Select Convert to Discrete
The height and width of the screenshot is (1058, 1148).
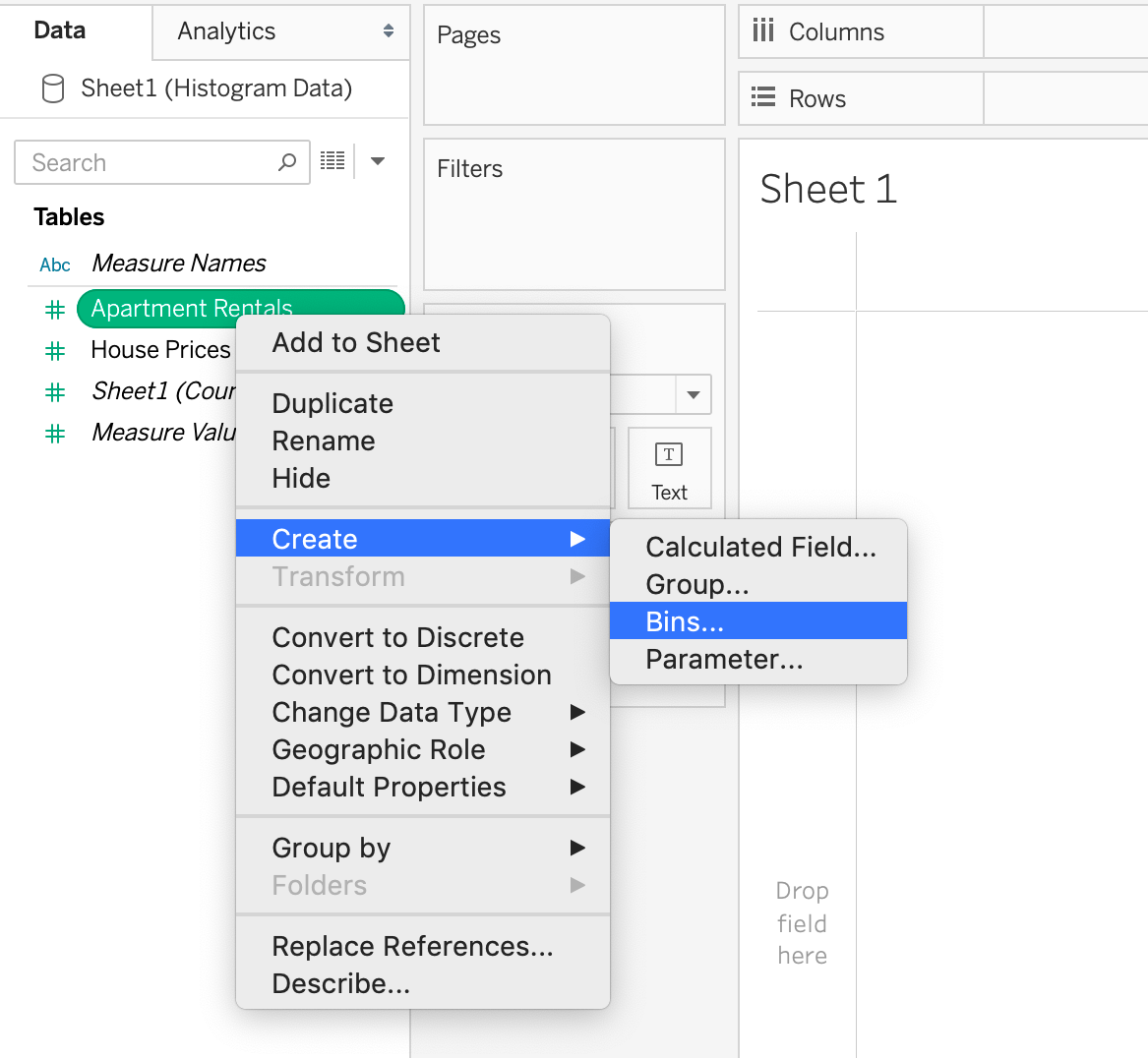(422, 637)
